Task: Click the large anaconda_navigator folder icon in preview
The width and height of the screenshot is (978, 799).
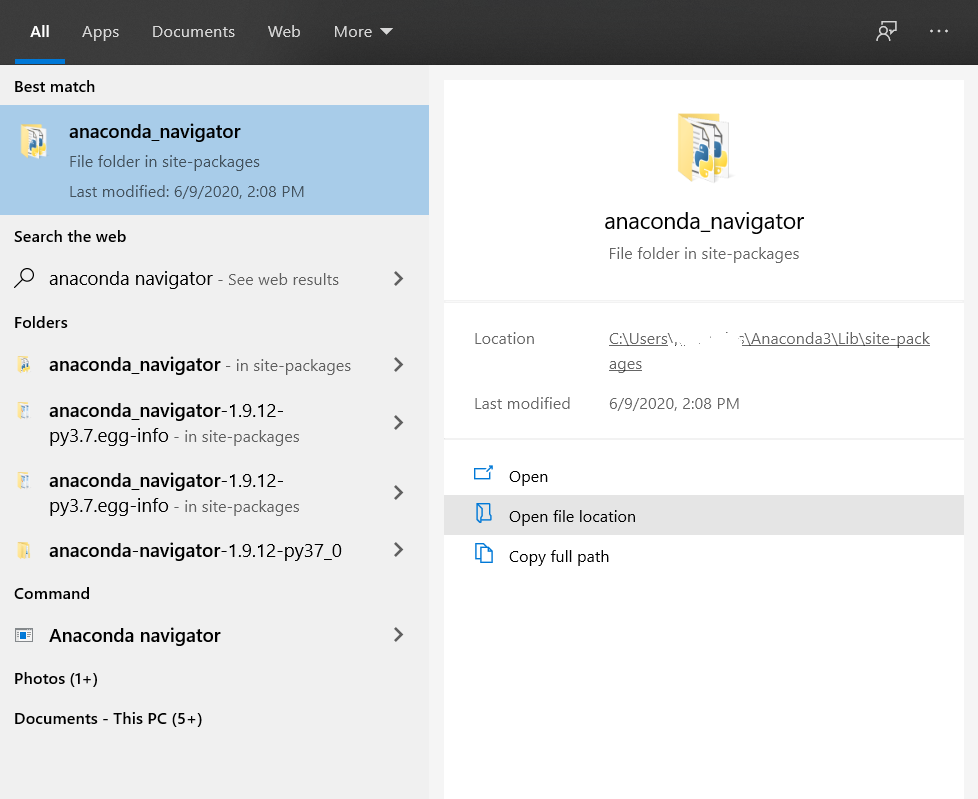Action: point(704,148)
